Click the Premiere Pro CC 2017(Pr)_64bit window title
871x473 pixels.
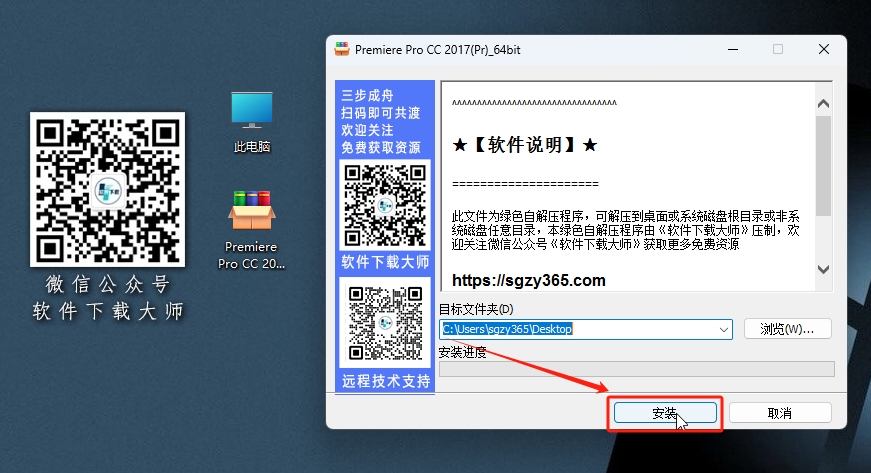pyautogui.click(x=438, y=50)
